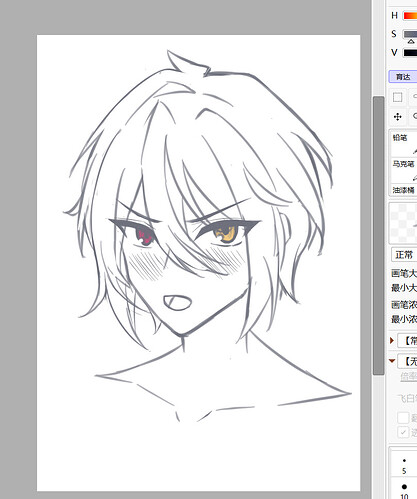Open the 正常 blend mode dropdown
Viewport: 417px width, 499px height.
click(x=404, y=255)
